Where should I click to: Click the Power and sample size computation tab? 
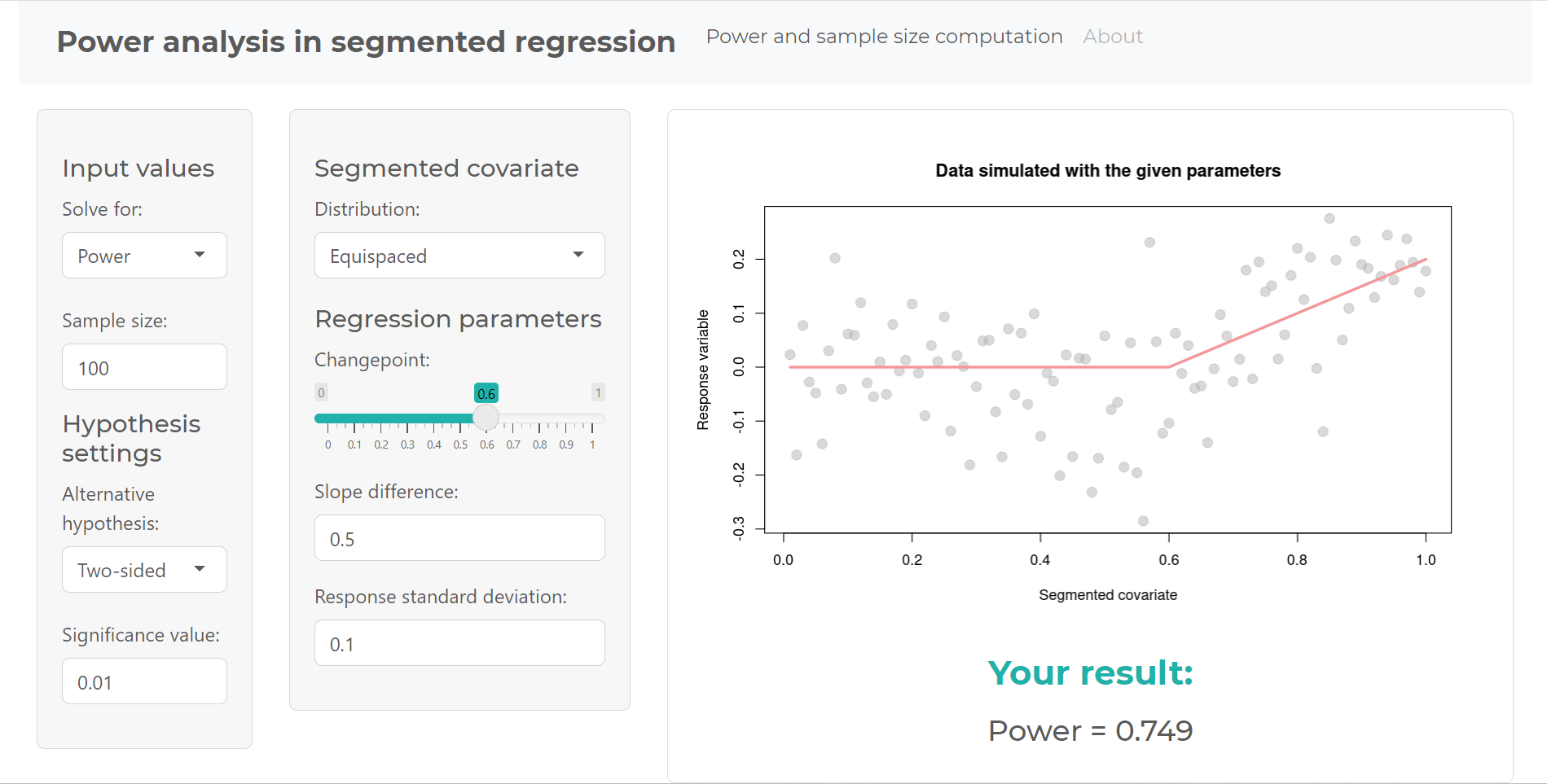click(884, 37)
